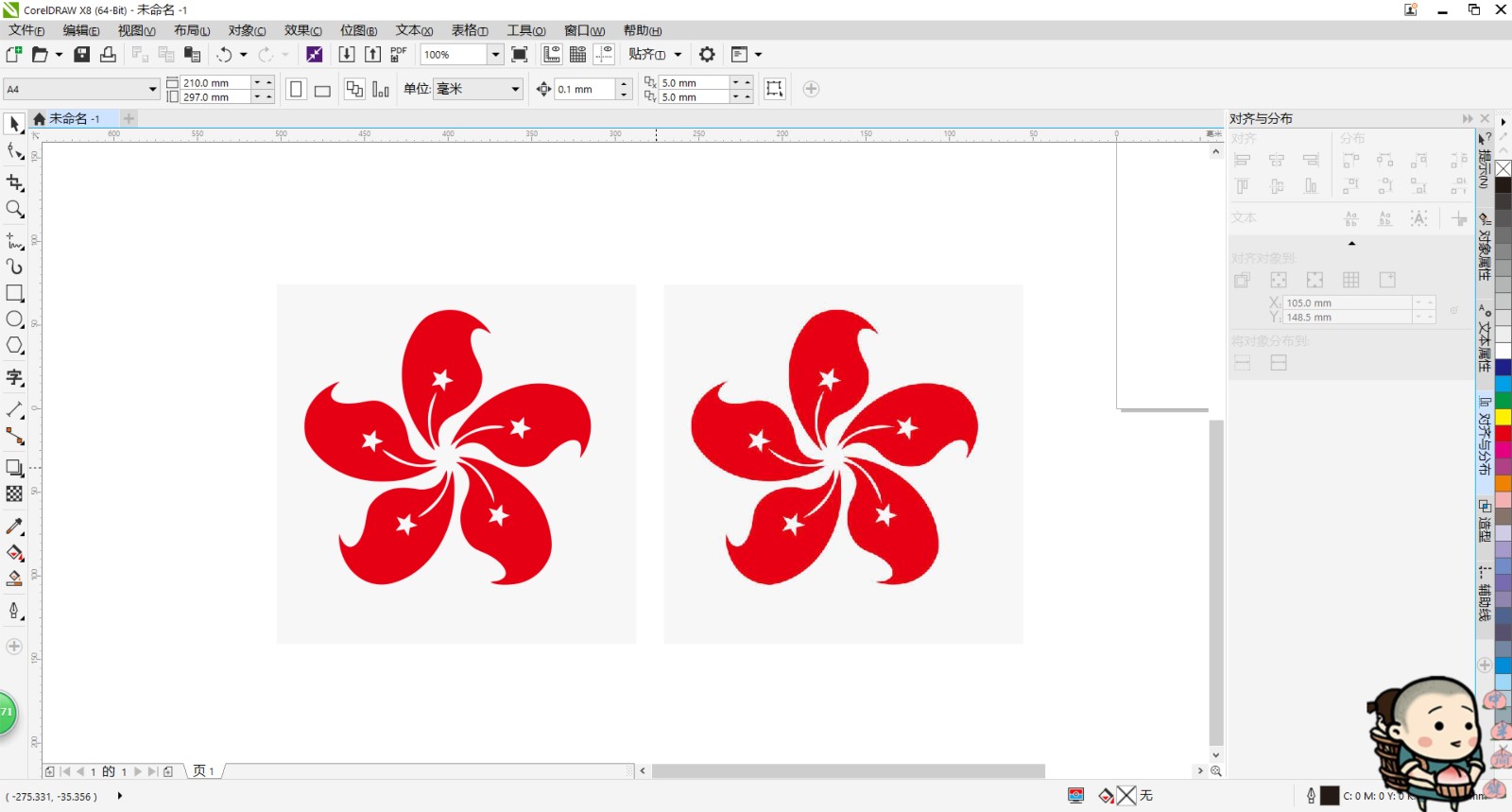Pick the no-color X swatch
Viewport: 1512px width, 812px height.
1503,169
